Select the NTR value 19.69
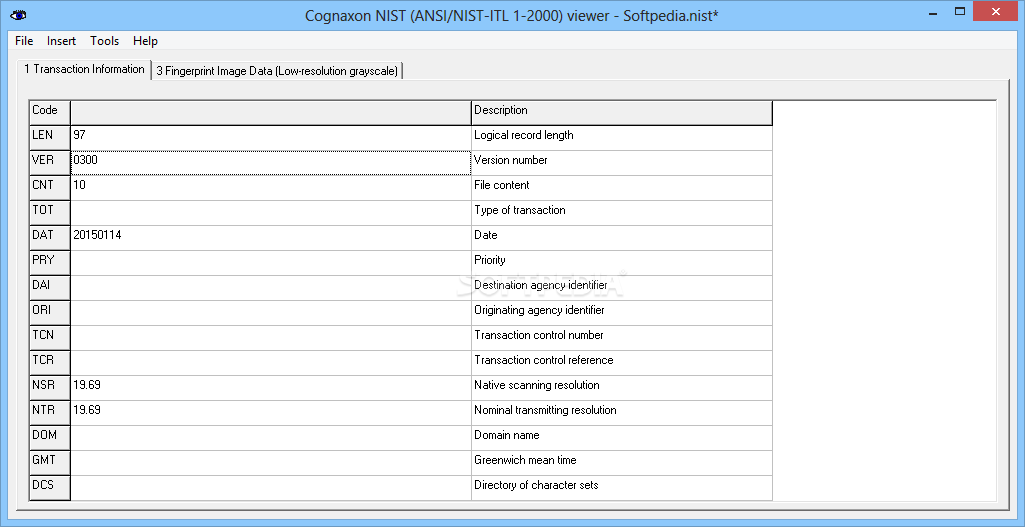Viewport: 1025px width, 527px height. tap(271, 413)
